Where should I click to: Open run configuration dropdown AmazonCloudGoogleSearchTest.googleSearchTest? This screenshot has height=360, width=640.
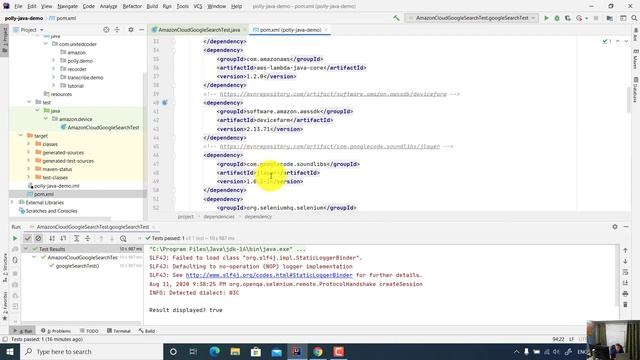click(472, 18)
